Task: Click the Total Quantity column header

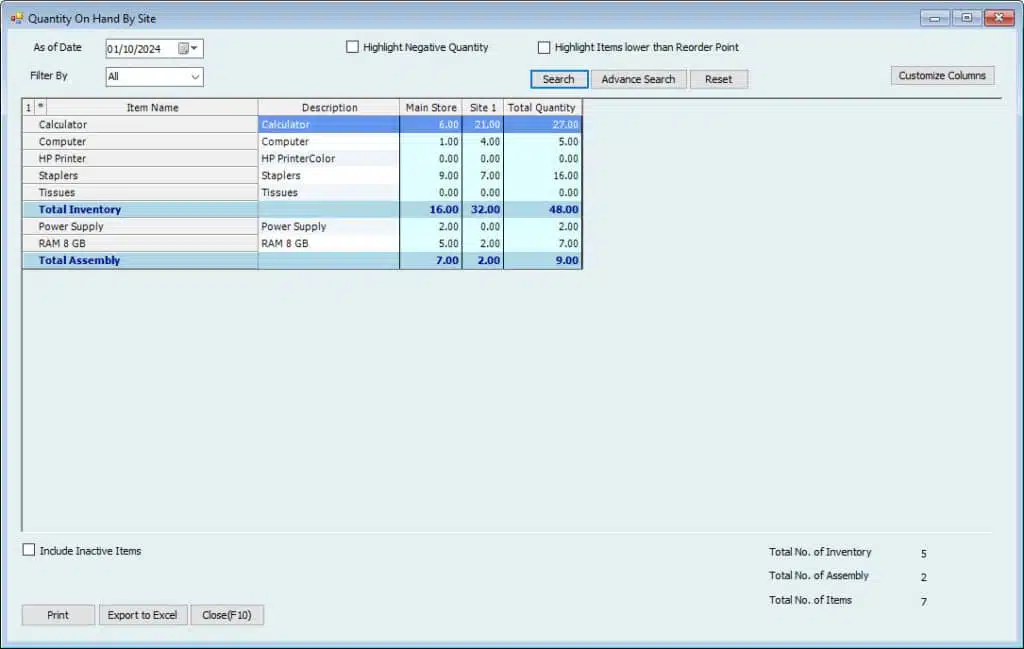Action: click(541, 107)
